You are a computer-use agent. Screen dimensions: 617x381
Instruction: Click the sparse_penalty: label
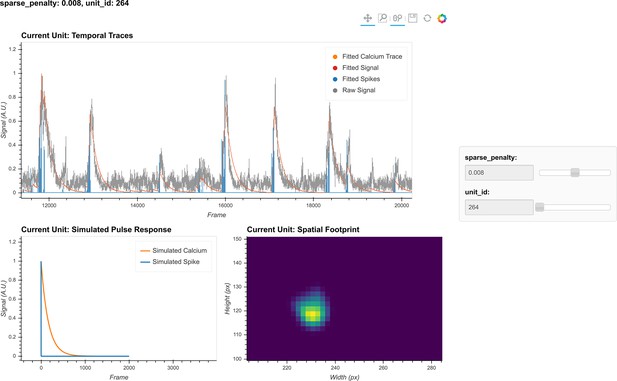click(x=491, y=157)
